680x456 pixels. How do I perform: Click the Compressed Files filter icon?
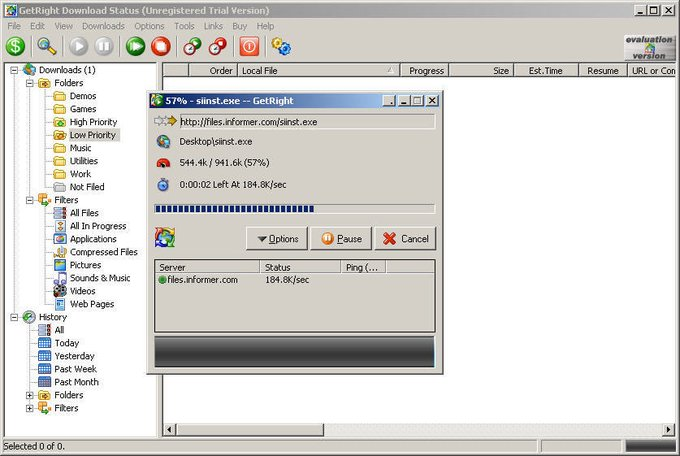click(59, 252)
